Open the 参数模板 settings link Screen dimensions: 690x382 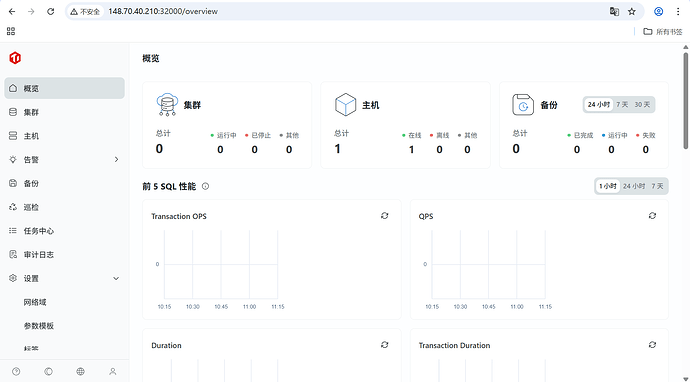(39, 326)
